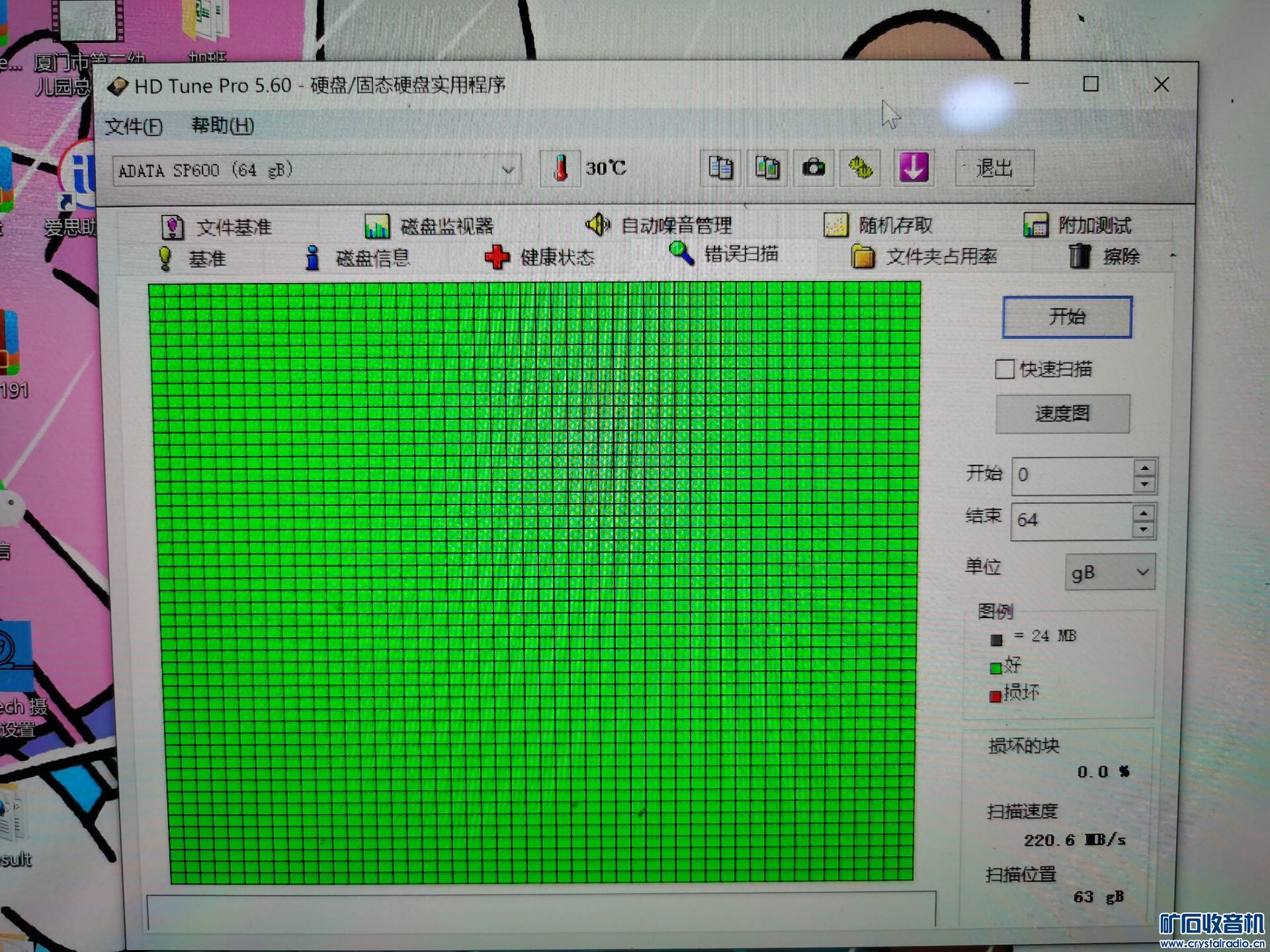The height and width of the screenshot is (952, 1270).
Task: Click the 文件夹占用率 folder icon
Action: [x=863, y=256]
